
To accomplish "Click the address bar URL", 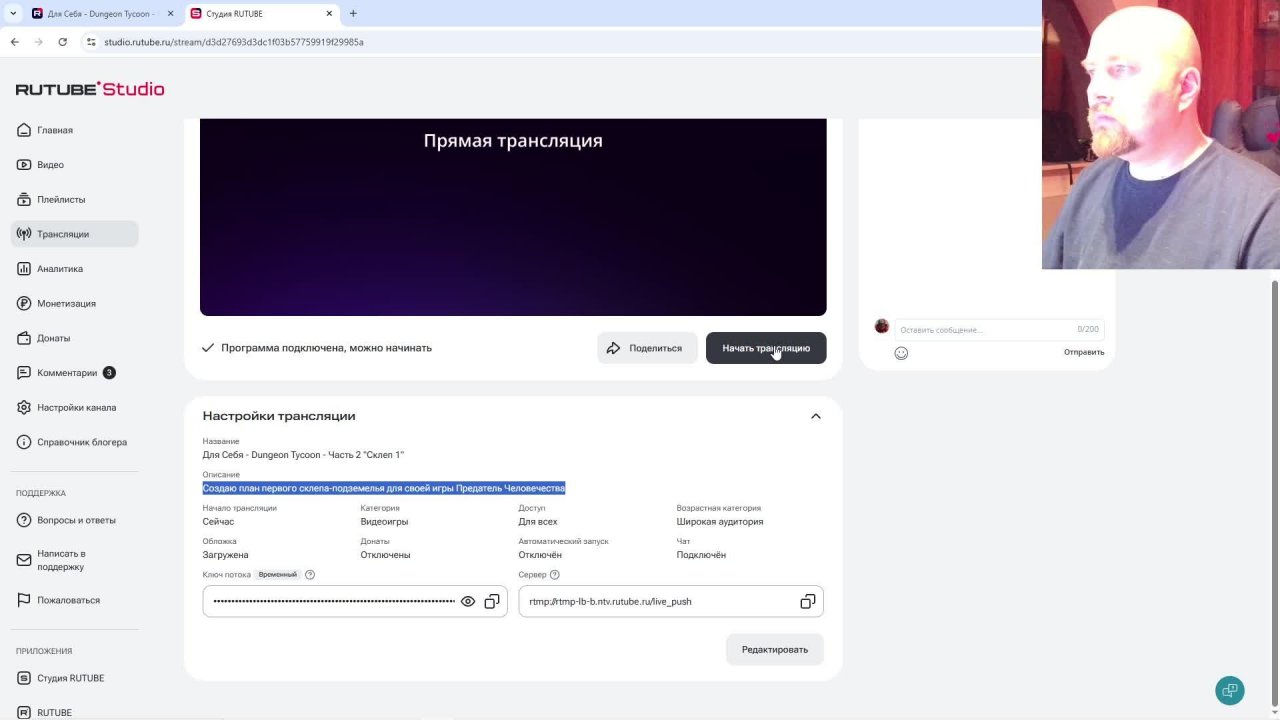I will pos(234,42).
